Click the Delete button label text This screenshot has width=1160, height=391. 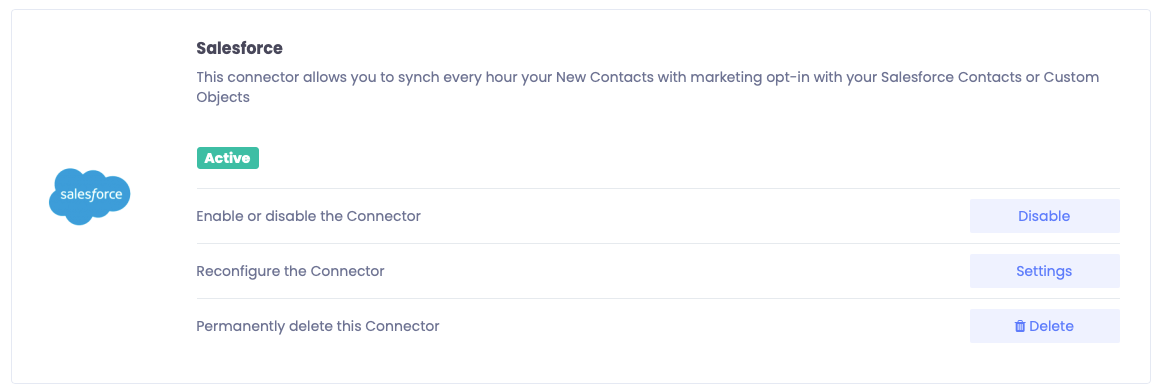(1051, 326)
